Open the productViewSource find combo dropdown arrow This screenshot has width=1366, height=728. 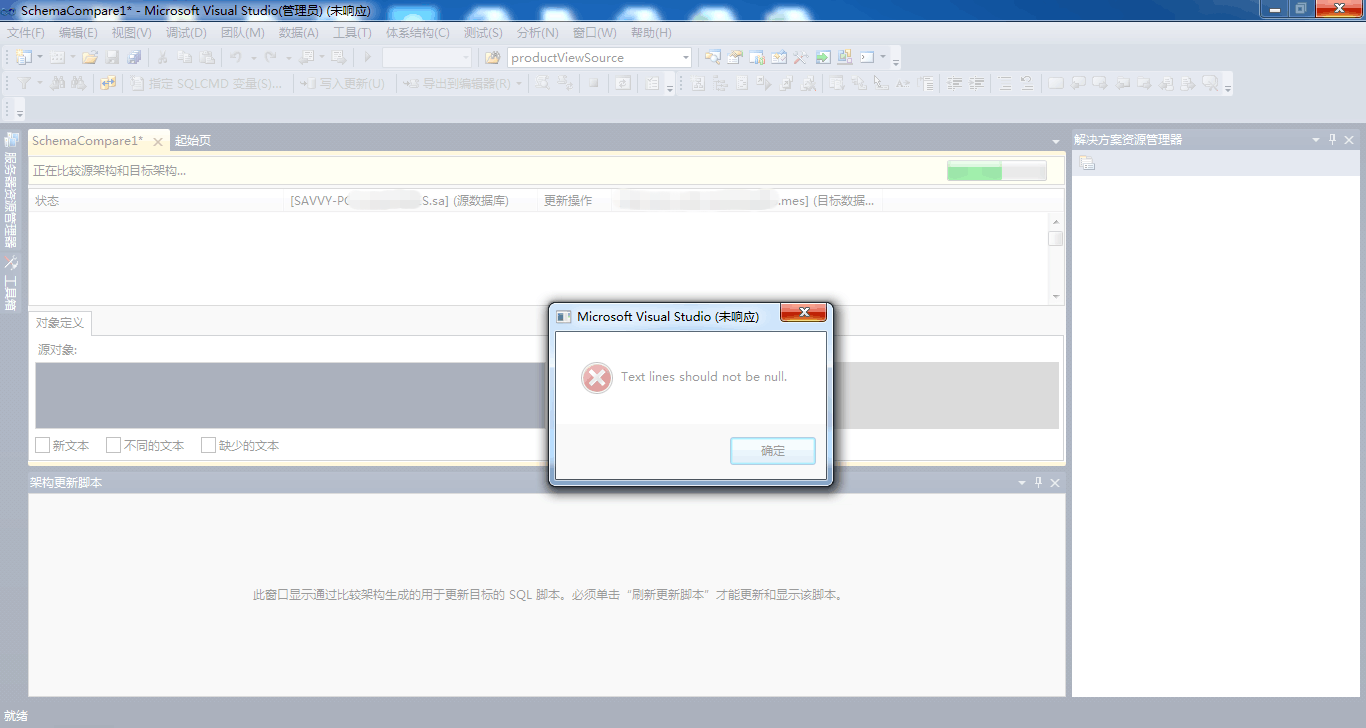[x=685, y=57]
